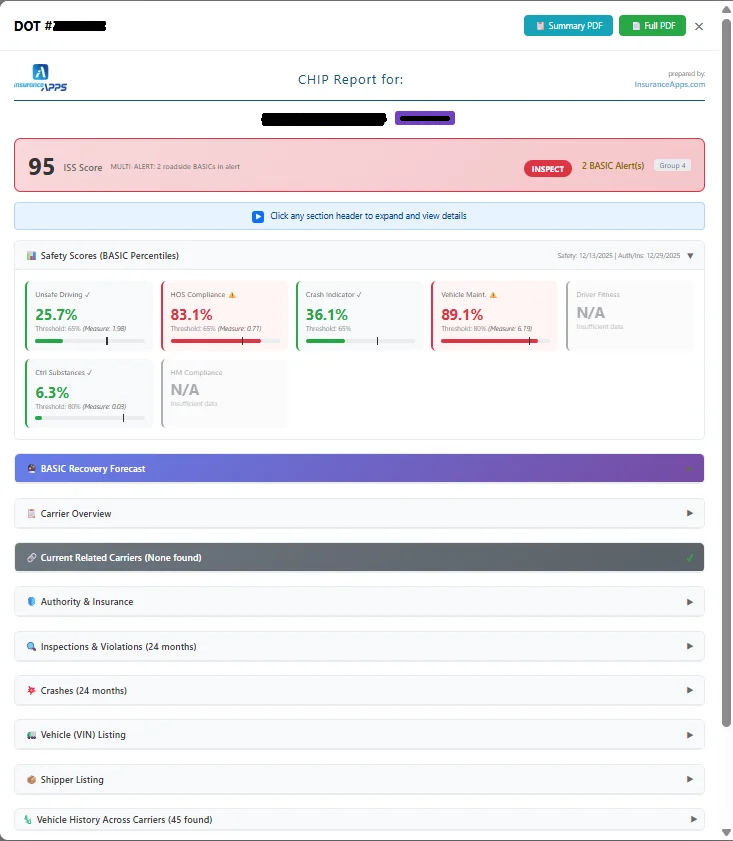Click the Unsafe Driving progress bar
Image resolution: width=733 pixels, height=841 pixels.
[x=90, y=341]
